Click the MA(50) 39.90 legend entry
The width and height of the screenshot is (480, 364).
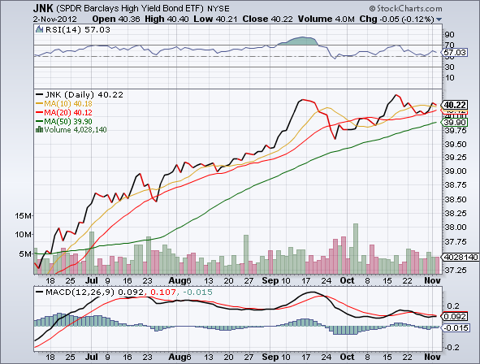68,121
